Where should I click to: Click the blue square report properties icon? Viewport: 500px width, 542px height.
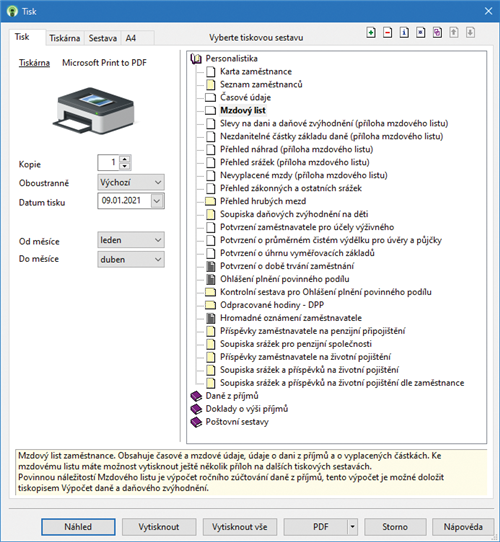(420, 33)
